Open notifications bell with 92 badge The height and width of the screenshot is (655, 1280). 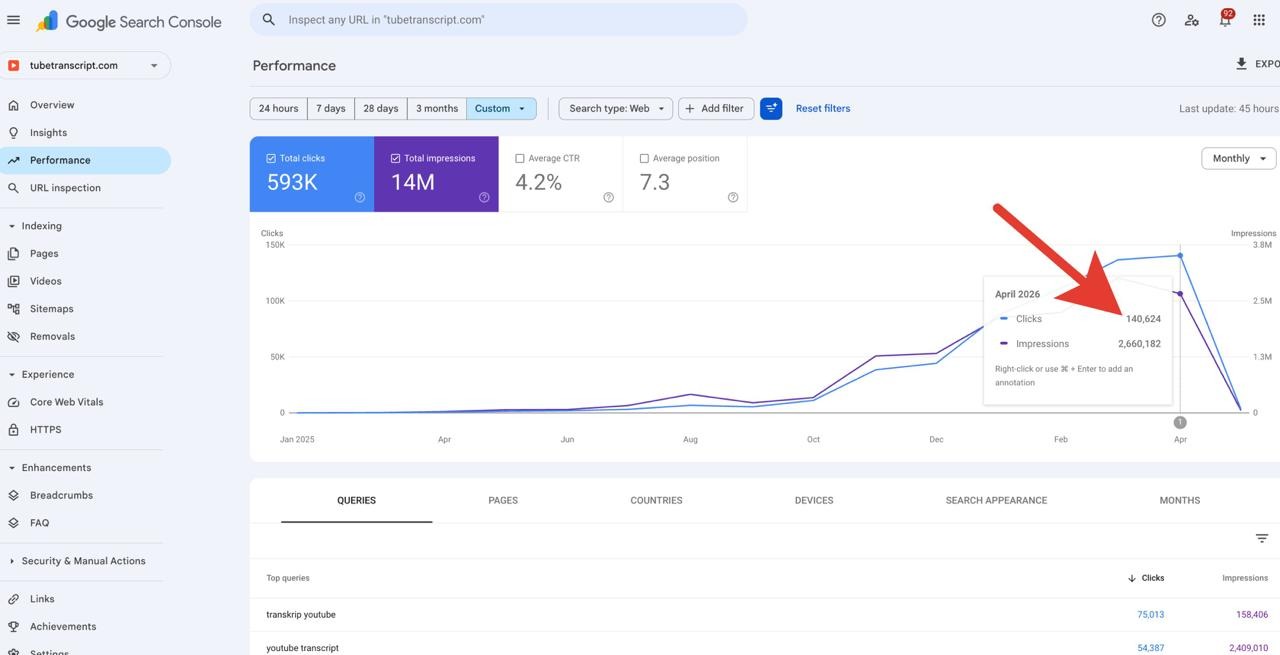[x=1225, y=19]
